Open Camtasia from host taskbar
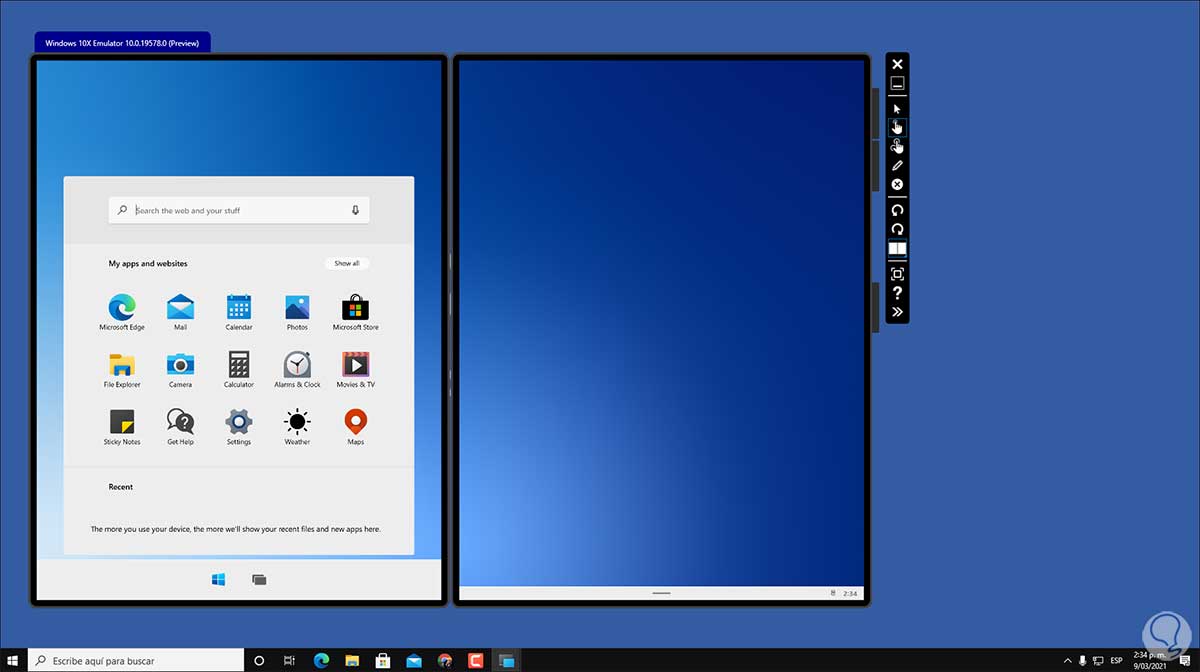Screen dimensions: 1200x672 point(476,660)
